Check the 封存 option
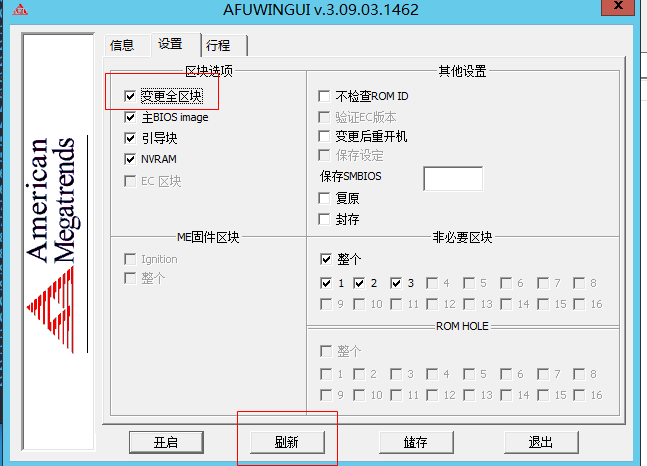 (x=324, y=219)
